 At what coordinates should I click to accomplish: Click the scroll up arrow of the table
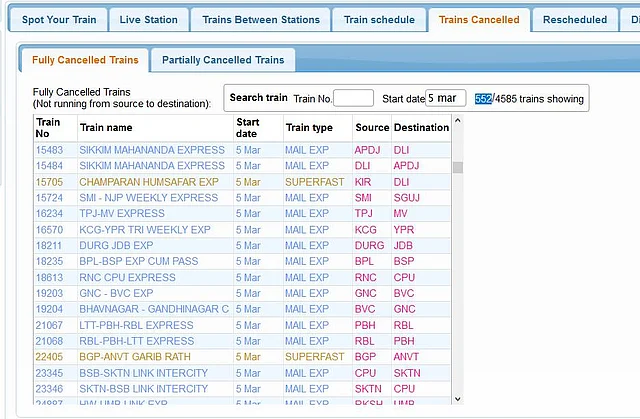coord(458,121)
